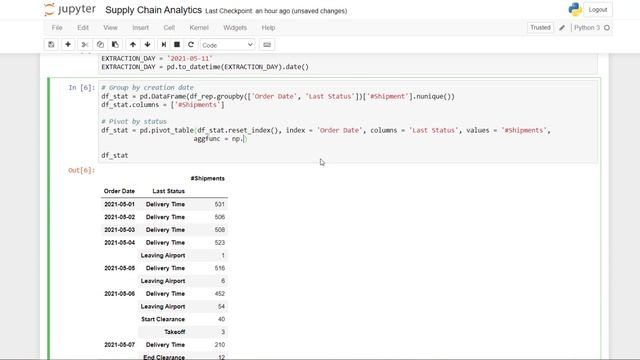Viewport: 640px width, 360px height.
Task: Click the save and checkpoint icon
Action: pos(51,44)
